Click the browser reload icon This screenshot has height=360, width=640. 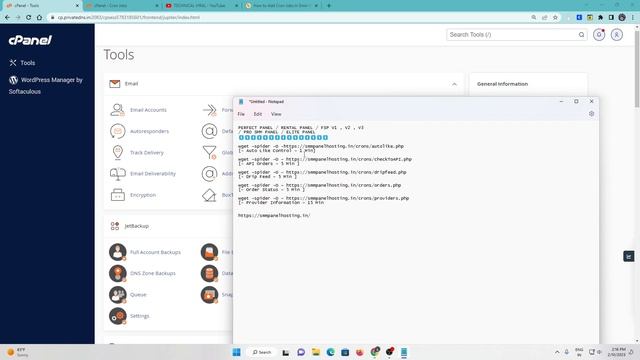[29, 18]
